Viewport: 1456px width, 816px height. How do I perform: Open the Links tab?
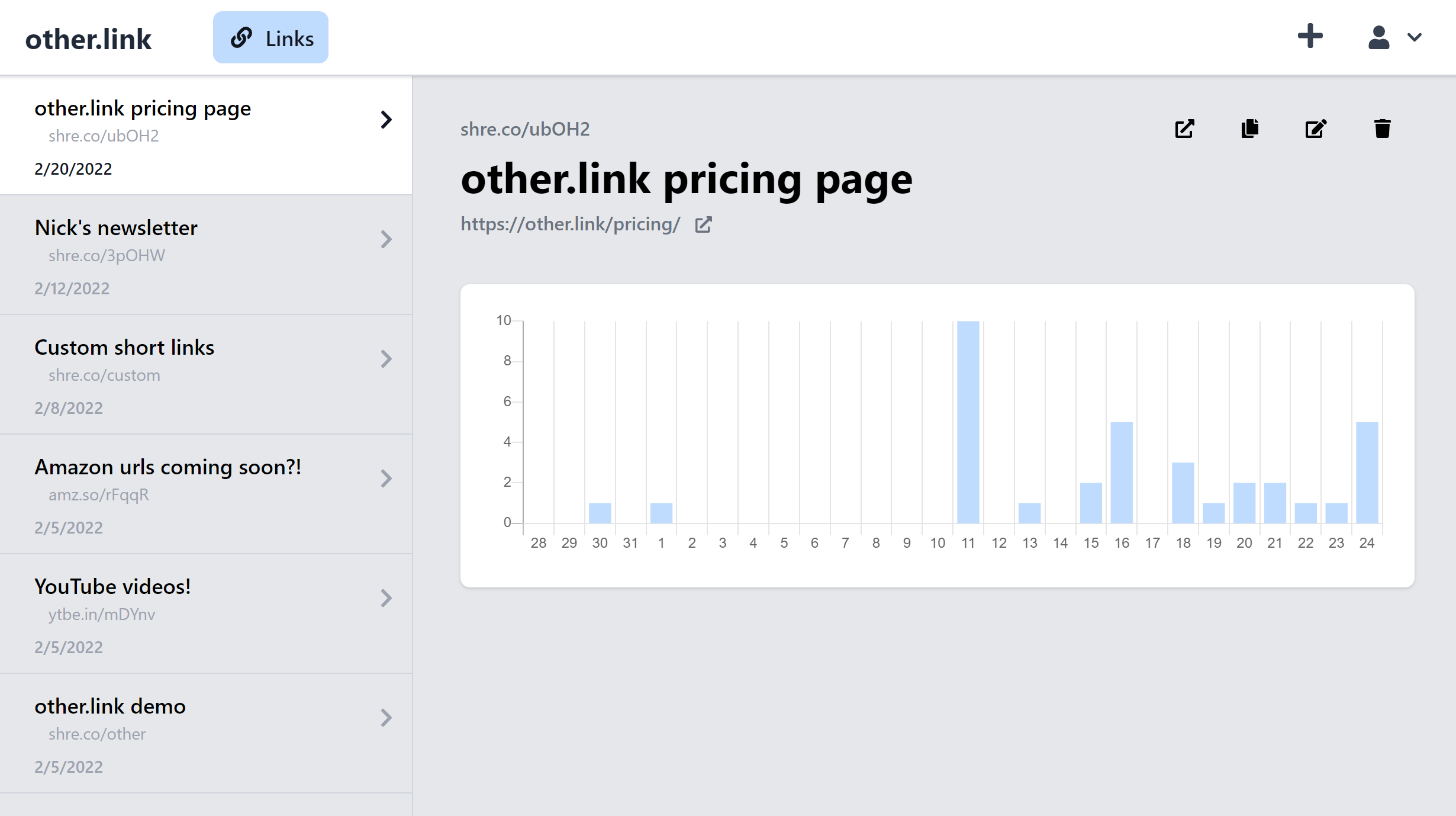coord(270,38)
